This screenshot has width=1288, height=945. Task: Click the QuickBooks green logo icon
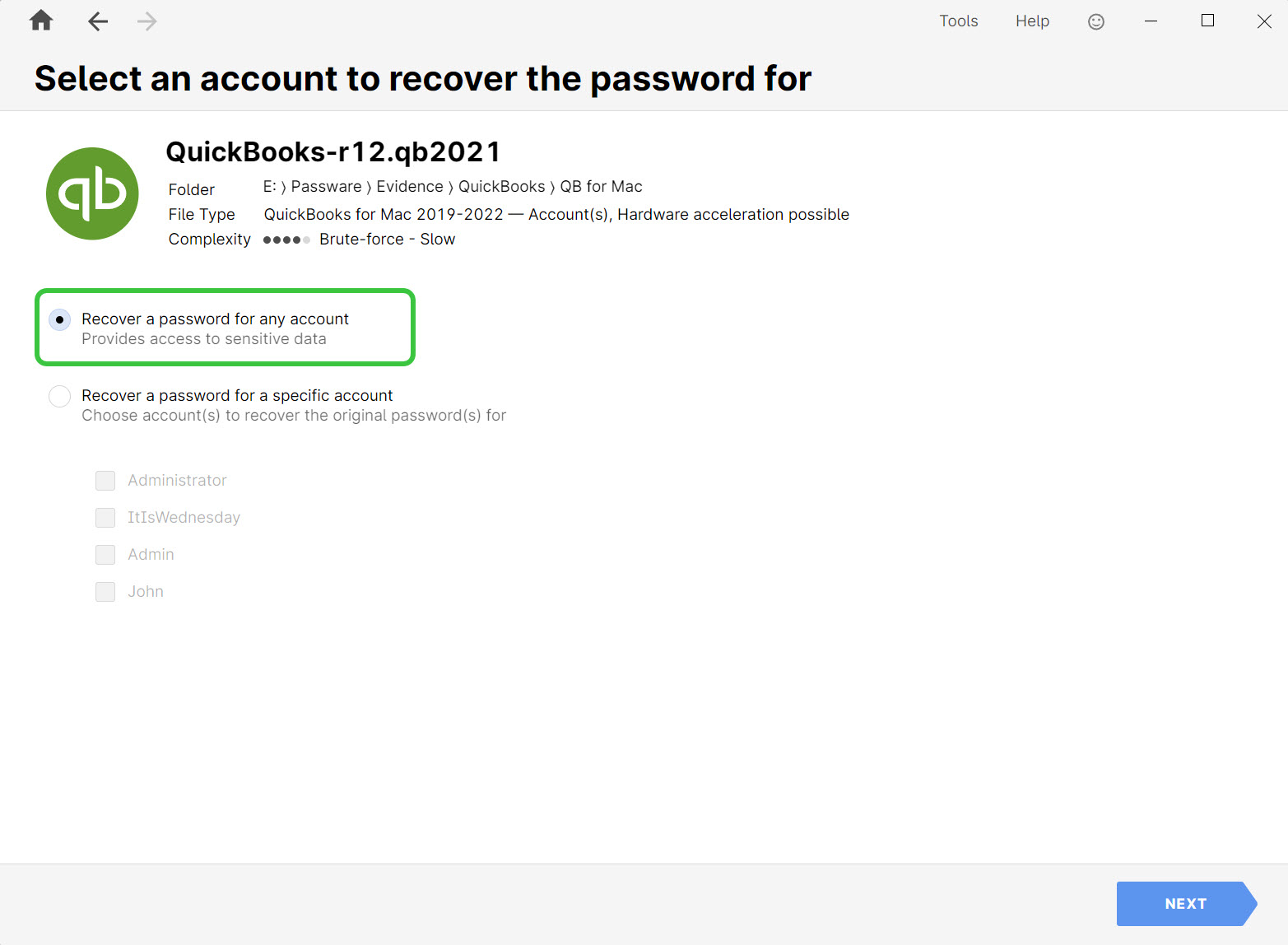point(92,193)
